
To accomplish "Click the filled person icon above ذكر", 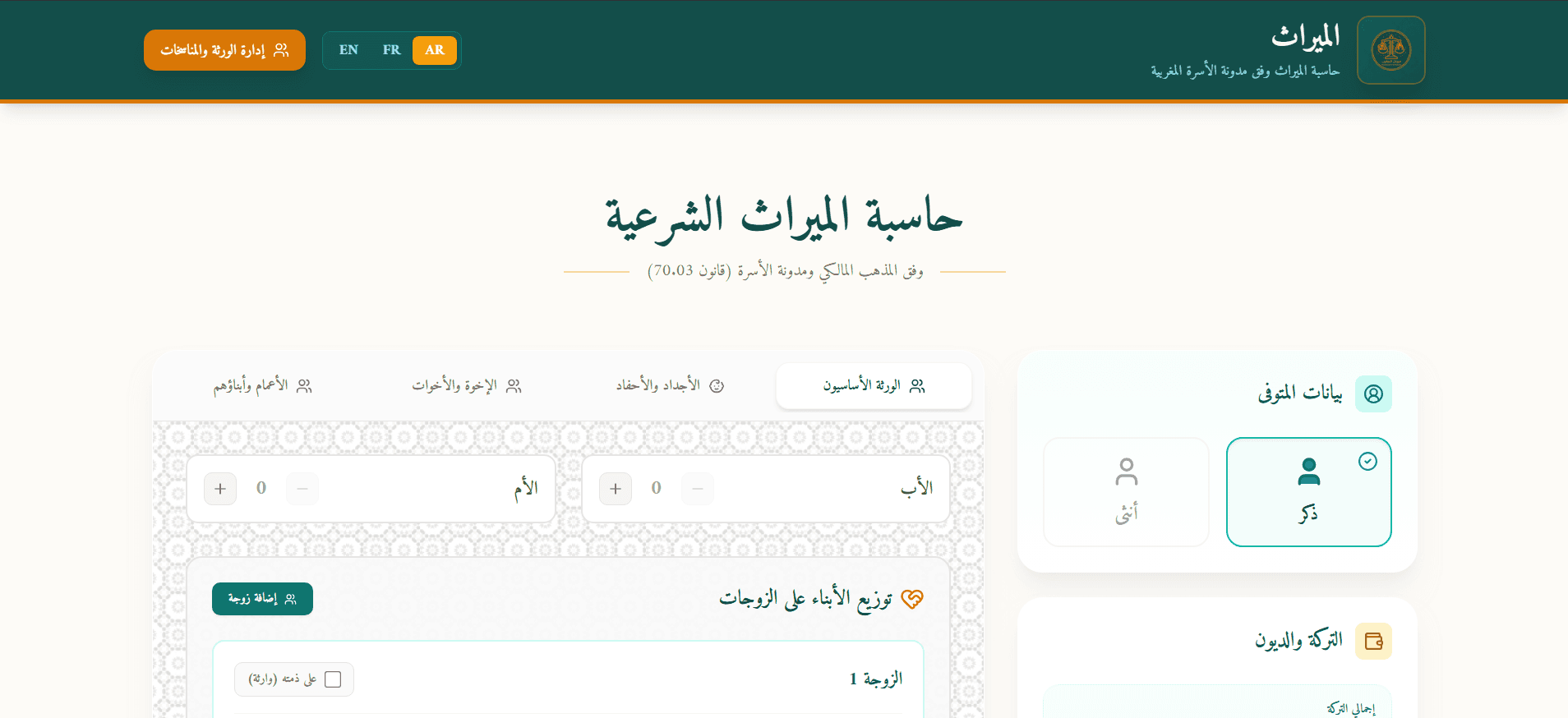I will 1308,472.
